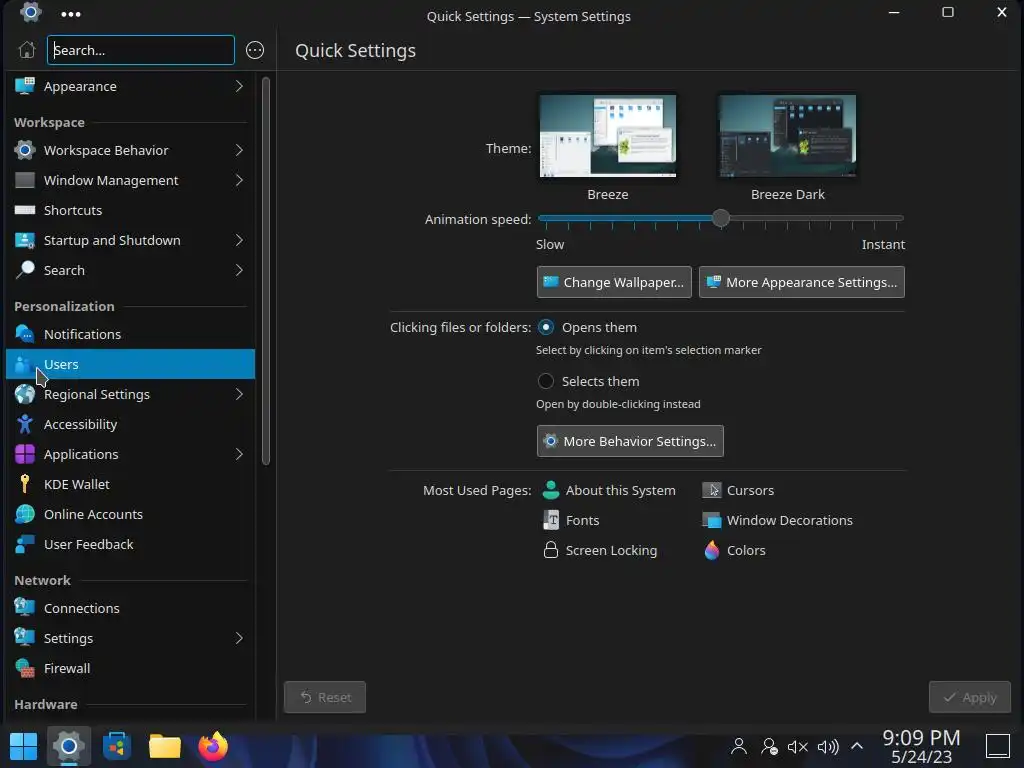Open KDE Wallet settings entry
The height and width of the screenshot is (768, 1024).
point(131,484)
